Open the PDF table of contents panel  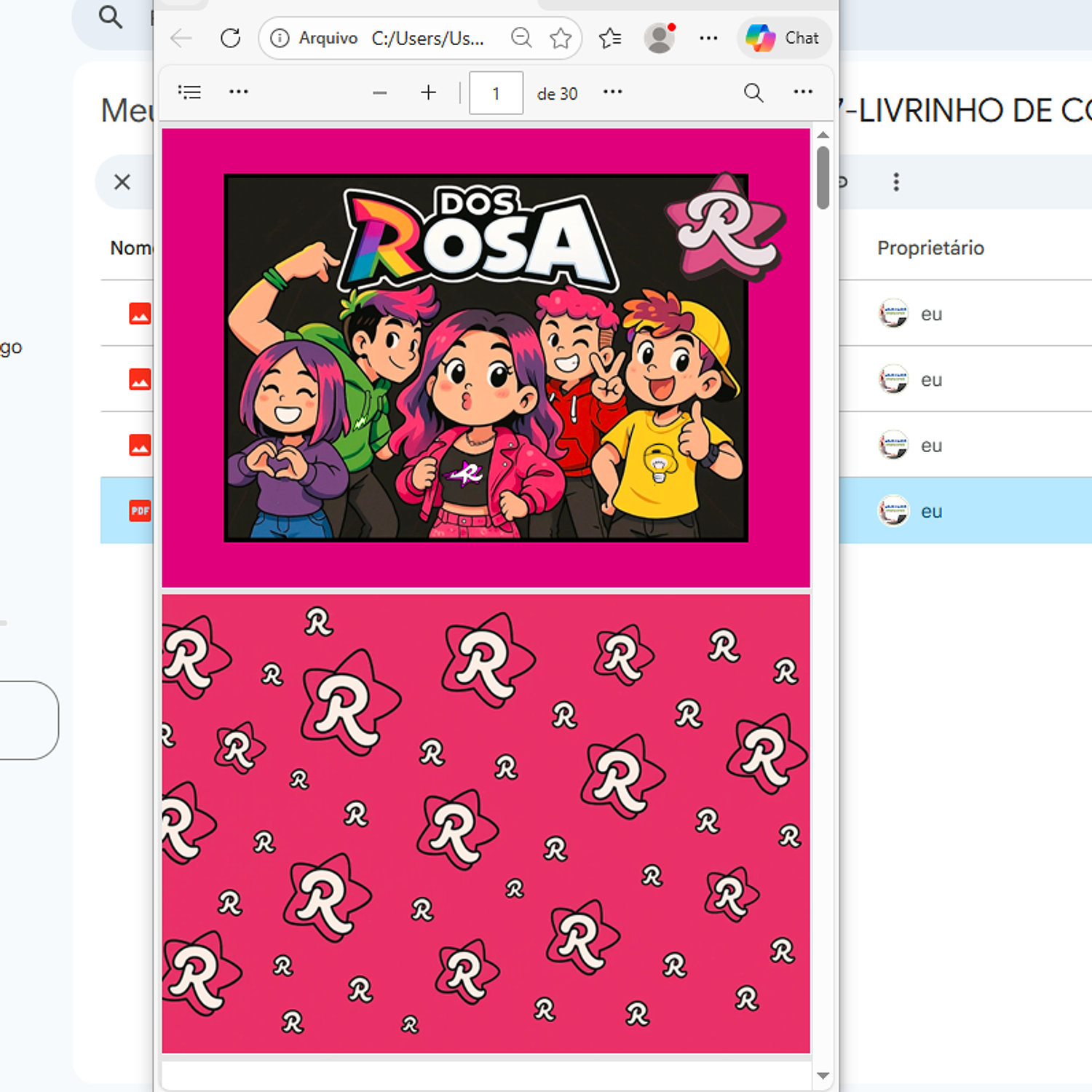(x=189, y=92)
